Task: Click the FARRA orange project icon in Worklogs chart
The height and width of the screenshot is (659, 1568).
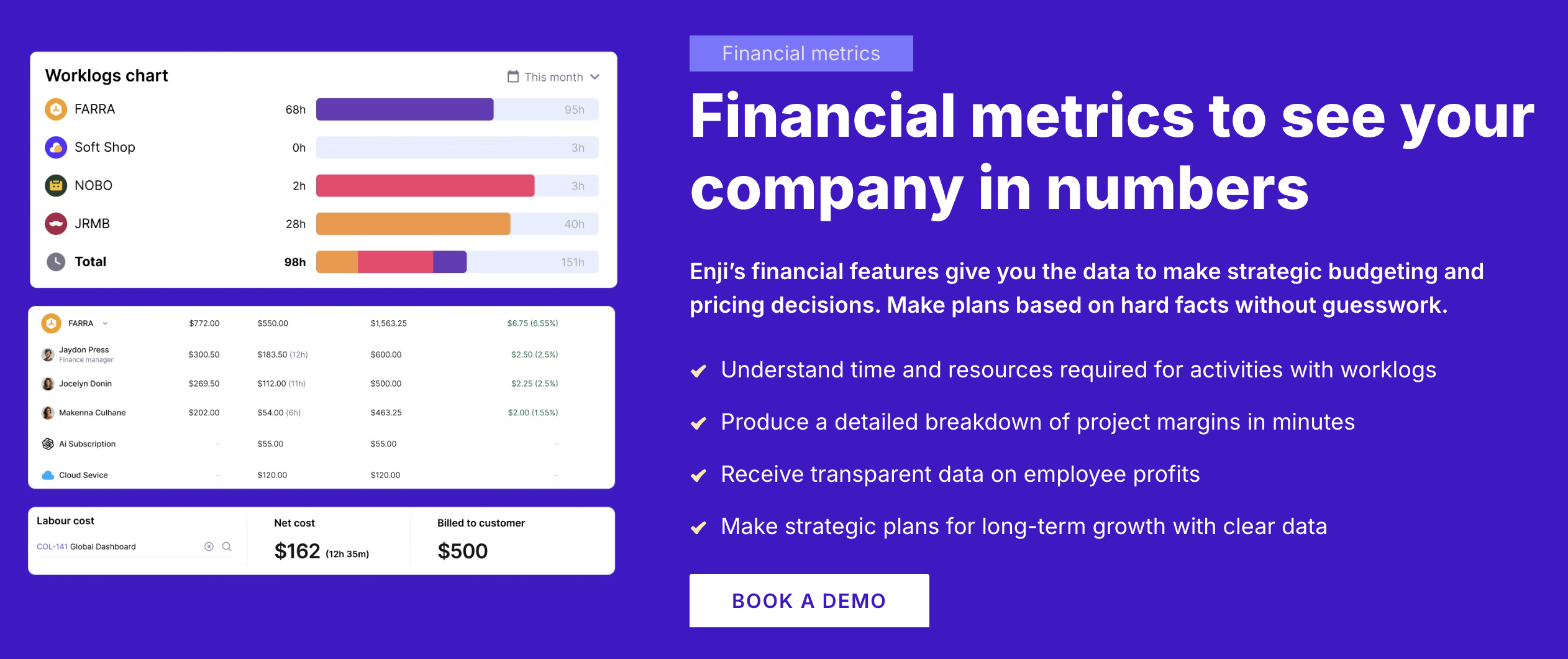Action: (56, 109)
